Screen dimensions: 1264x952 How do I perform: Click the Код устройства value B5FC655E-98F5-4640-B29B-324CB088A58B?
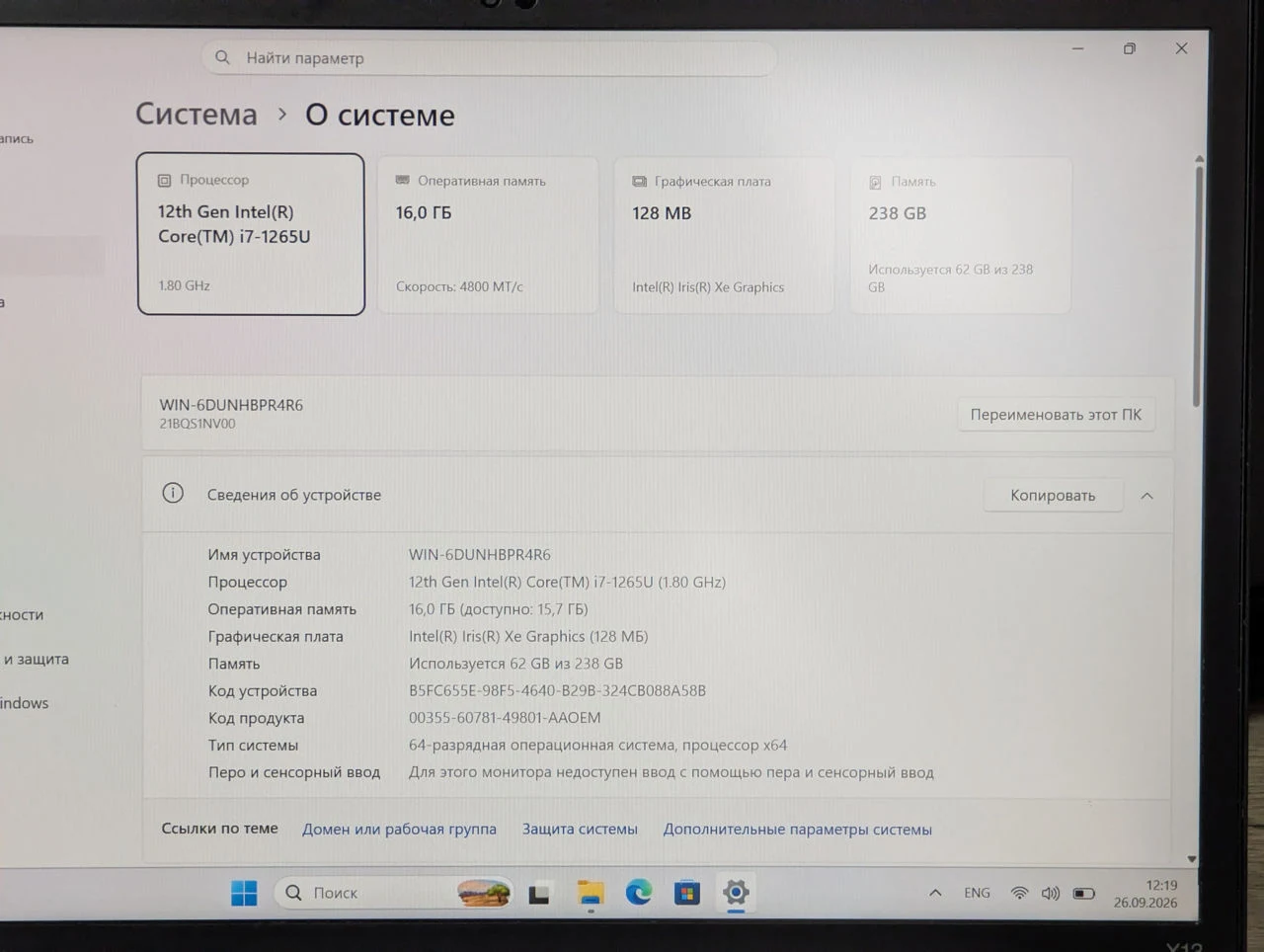557,691
